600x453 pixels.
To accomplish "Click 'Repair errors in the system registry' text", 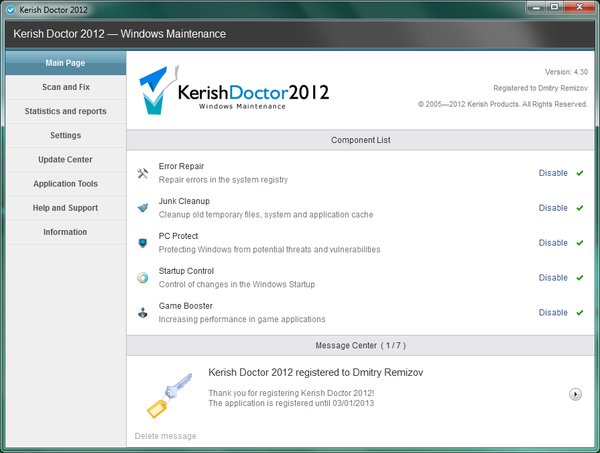I will 223,180.
